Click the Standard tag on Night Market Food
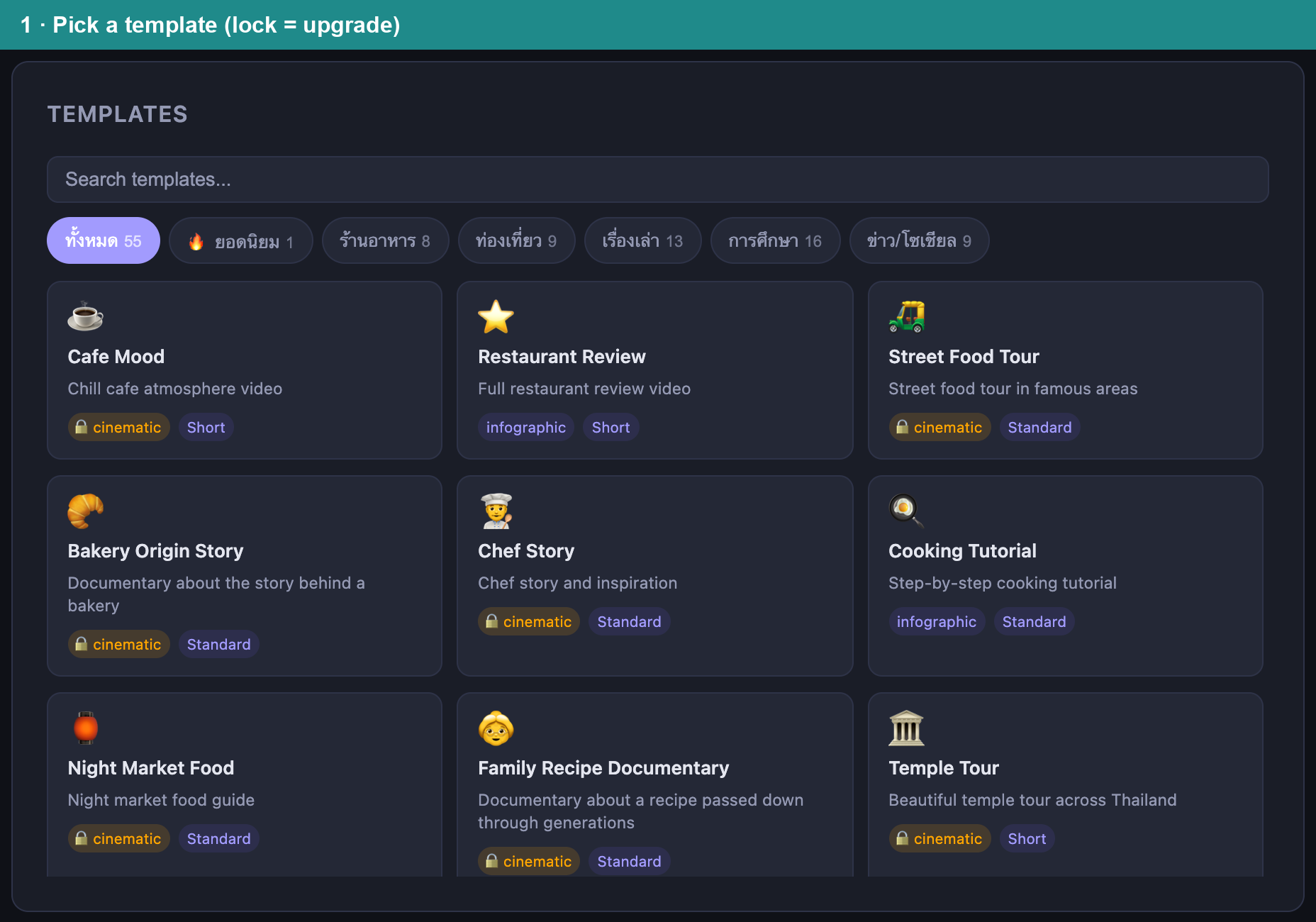Screen dimensions: 1316x922 click(x=219, y=838)
